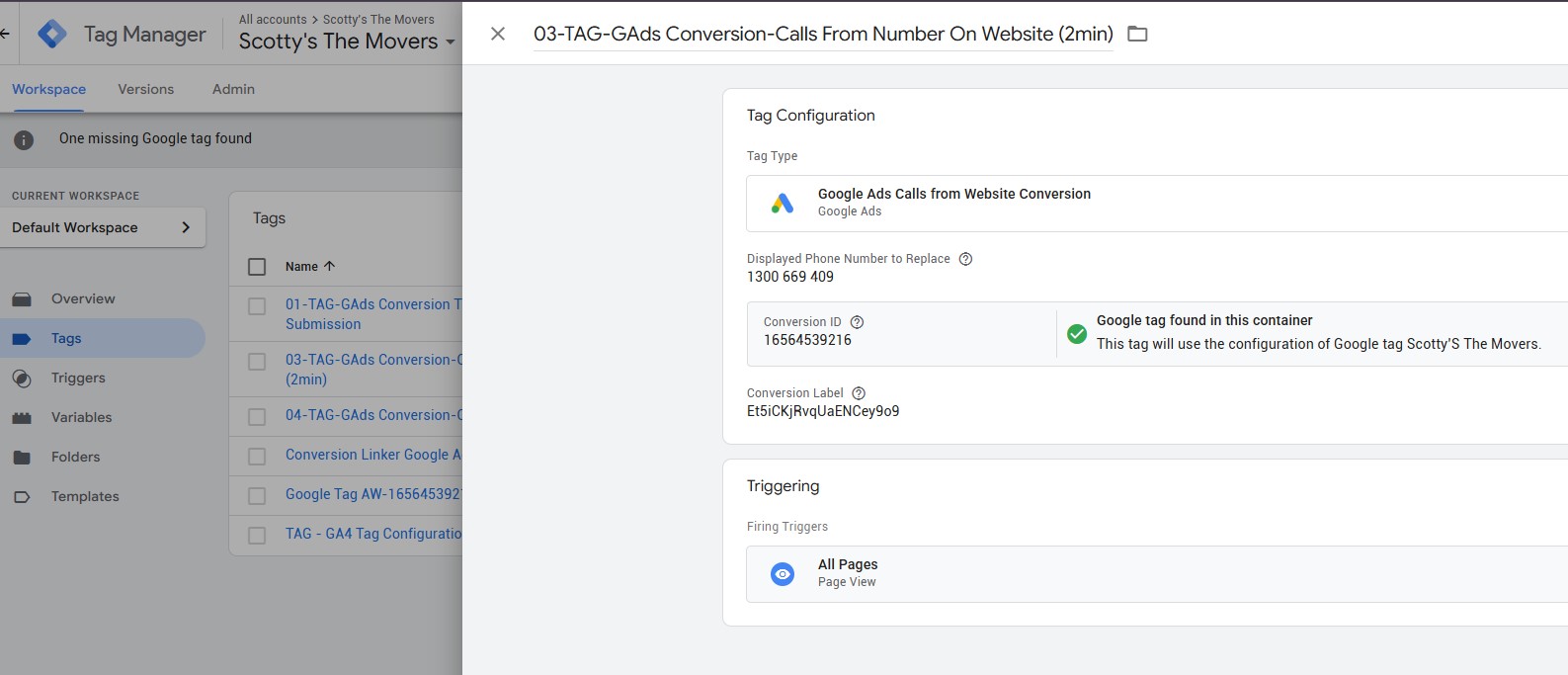Viewport: 1568px width, 675px height.
Task: Click the Google Ads logo icon
Action: click(783, 203)
